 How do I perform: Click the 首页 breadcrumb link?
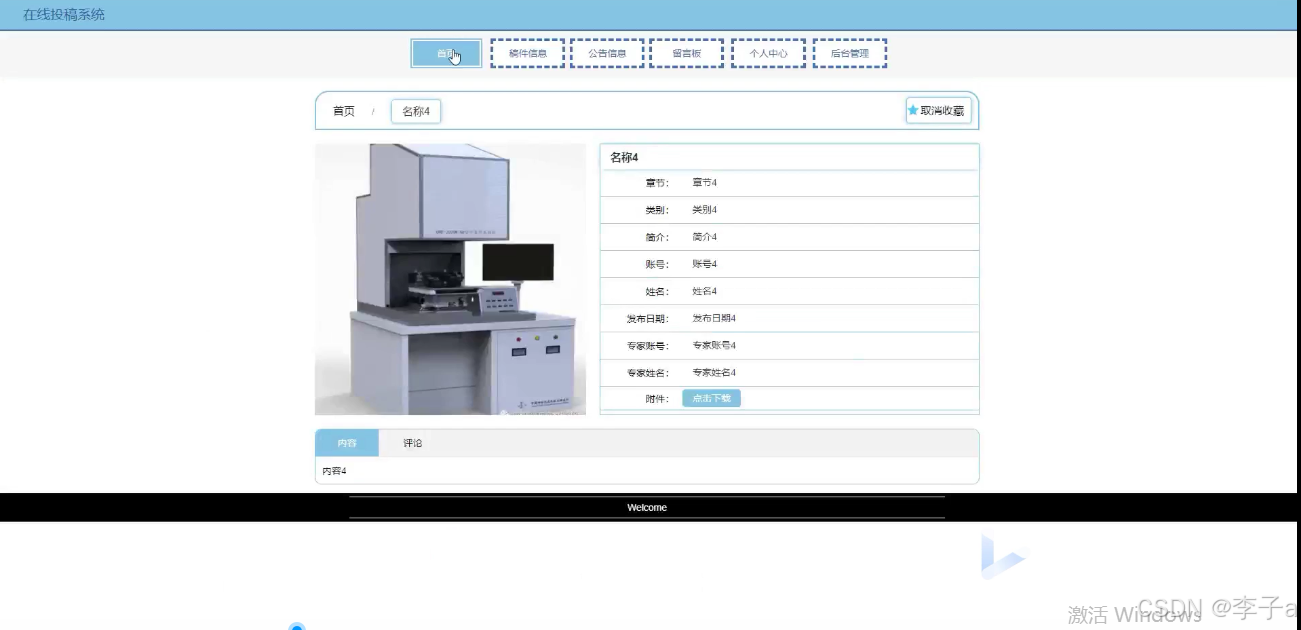[x=345, y=111]
